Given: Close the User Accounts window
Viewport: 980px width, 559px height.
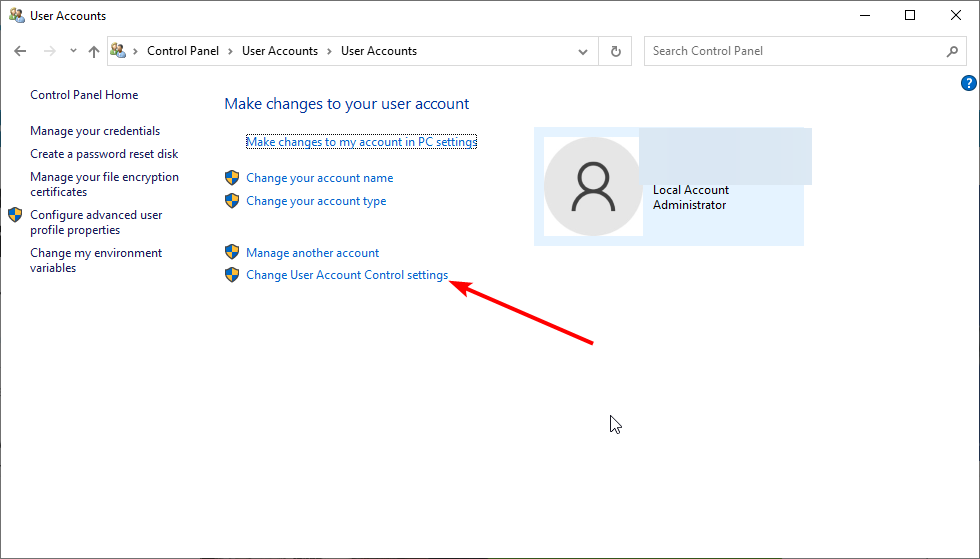Looking at the screenshot, I should 956,16.
